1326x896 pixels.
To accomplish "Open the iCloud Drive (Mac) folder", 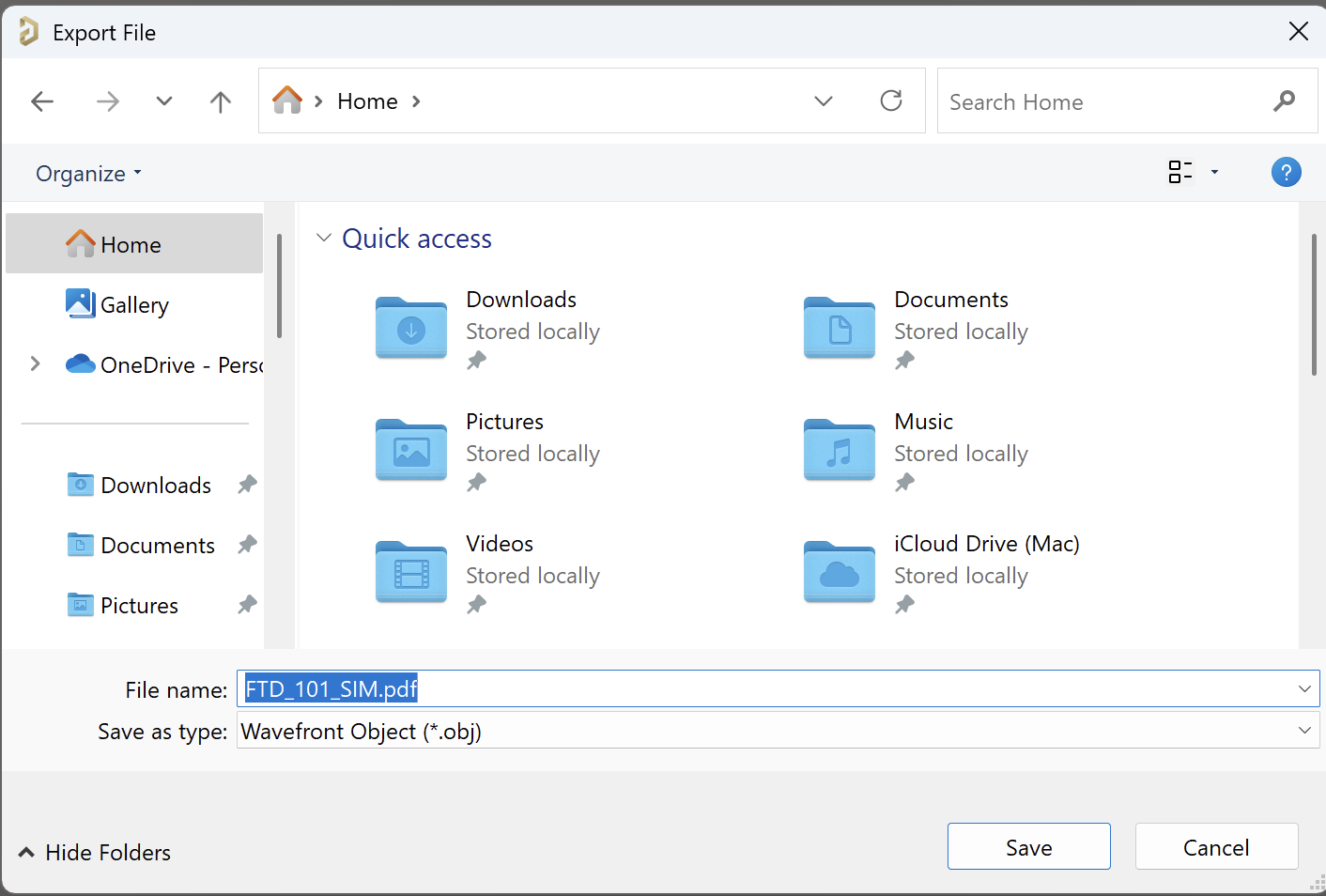I will 840,573.
